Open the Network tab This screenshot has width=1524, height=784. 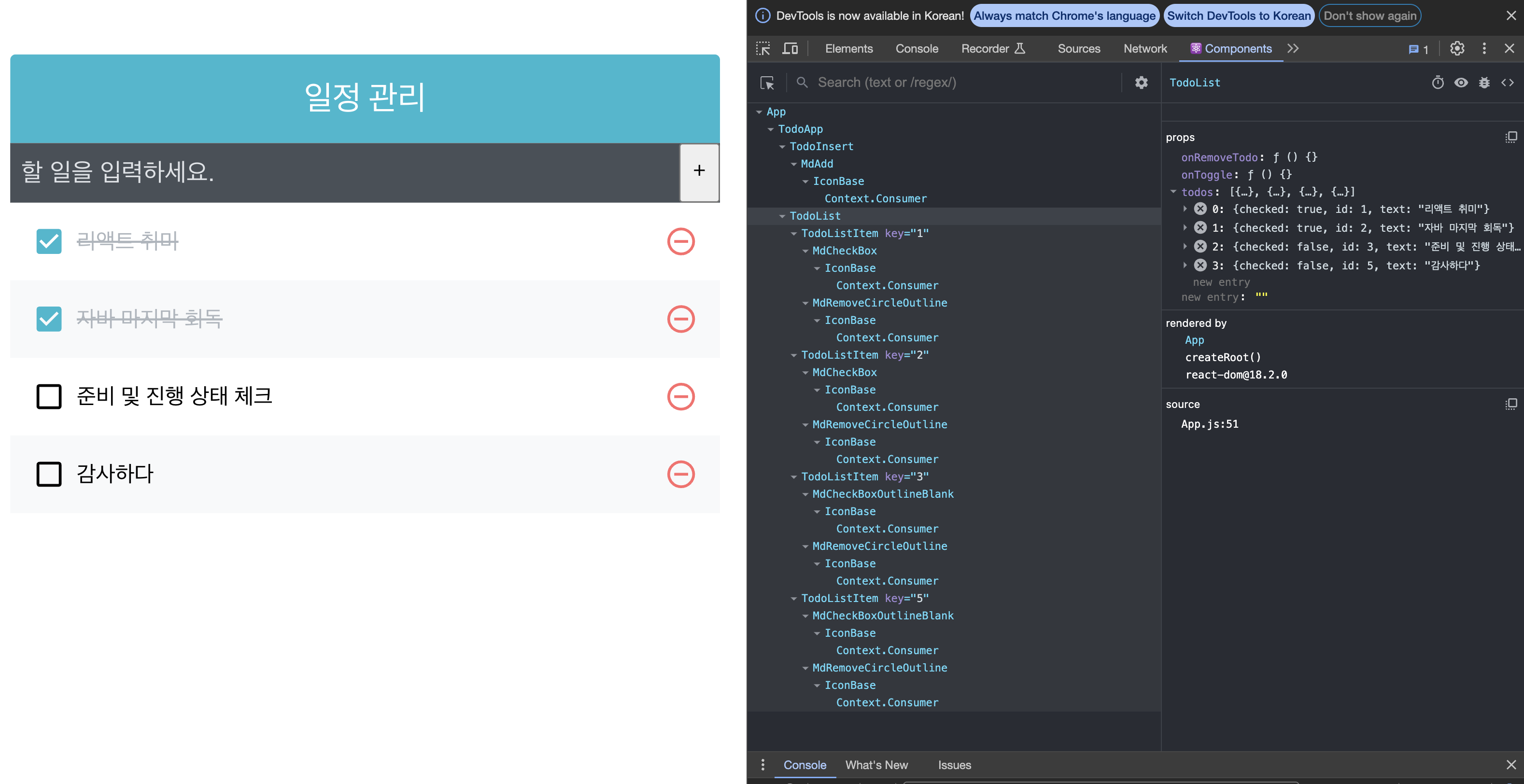(1145, 48)
